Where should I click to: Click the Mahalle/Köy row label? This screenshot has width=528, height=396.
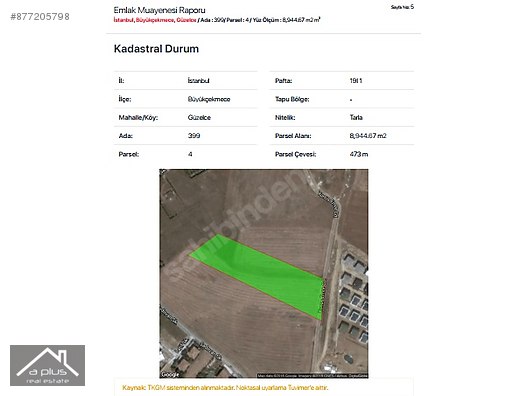(x=138, y=118)
